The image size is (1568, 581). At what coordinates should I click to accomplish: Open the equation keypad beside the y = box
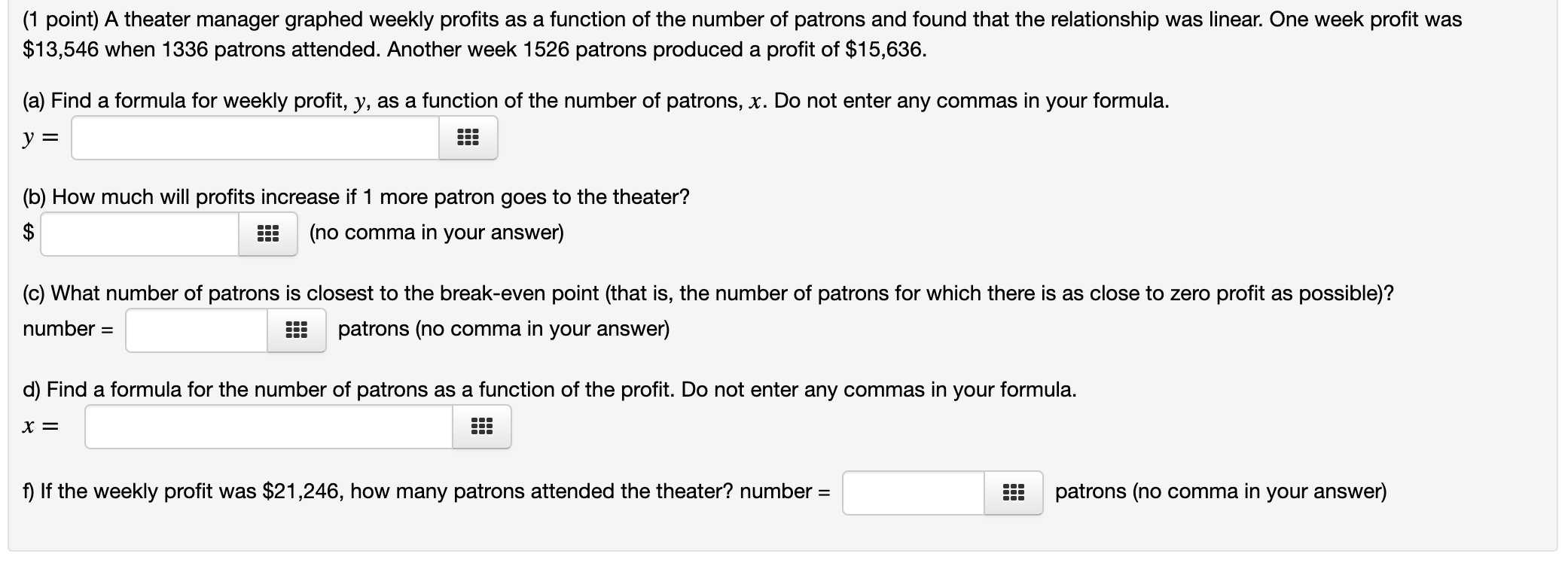pos(467,138)
